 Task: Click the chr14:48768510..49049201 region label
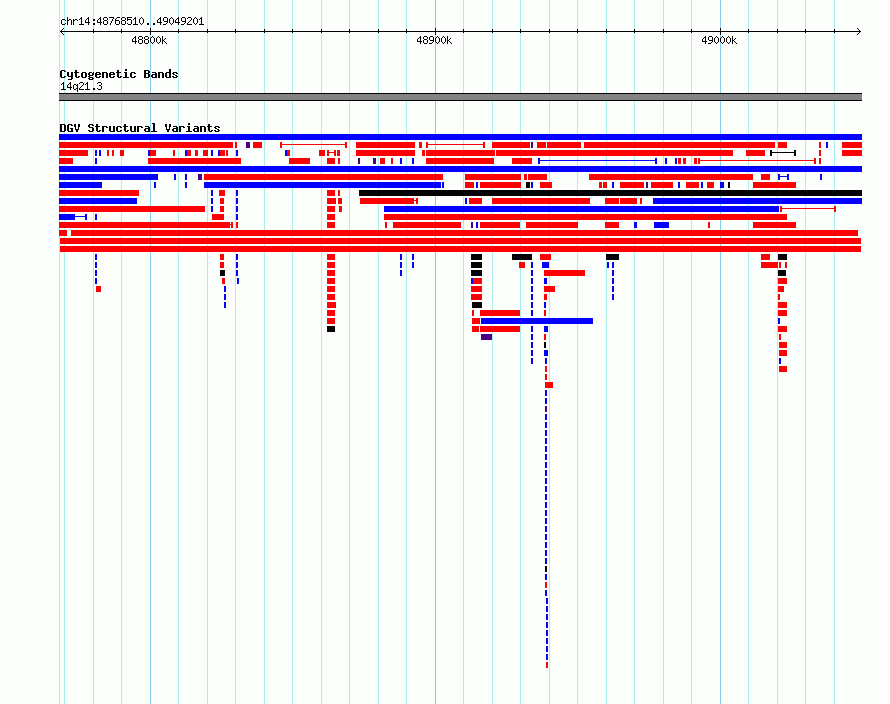[x=132, y=22]
